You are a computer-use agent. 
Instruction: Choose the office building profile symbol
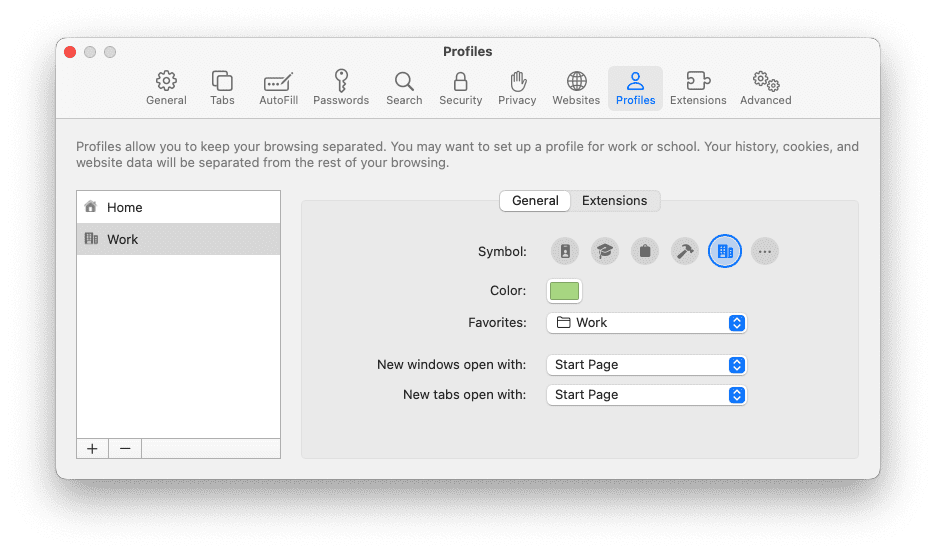(725, 251)
